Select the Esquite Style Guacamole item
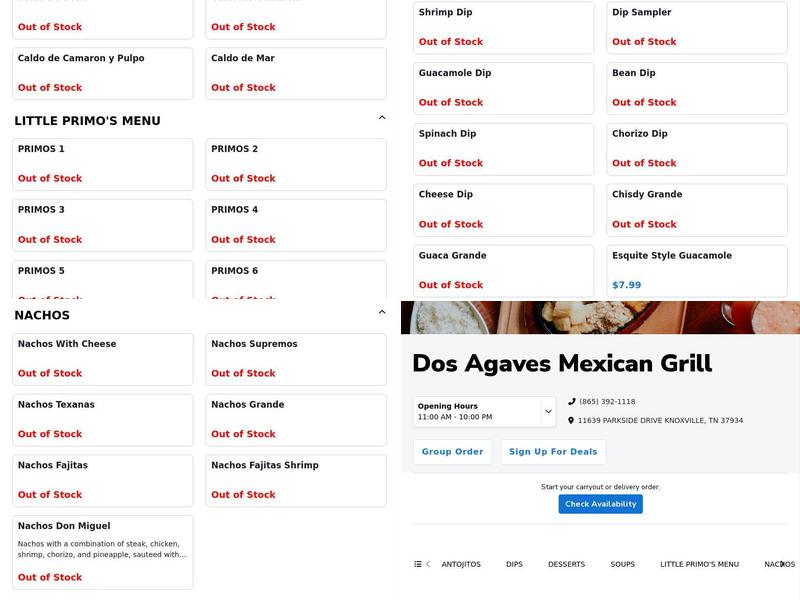Image resolution: width=800 pixels, height=600 pixels. coord(697,271)
